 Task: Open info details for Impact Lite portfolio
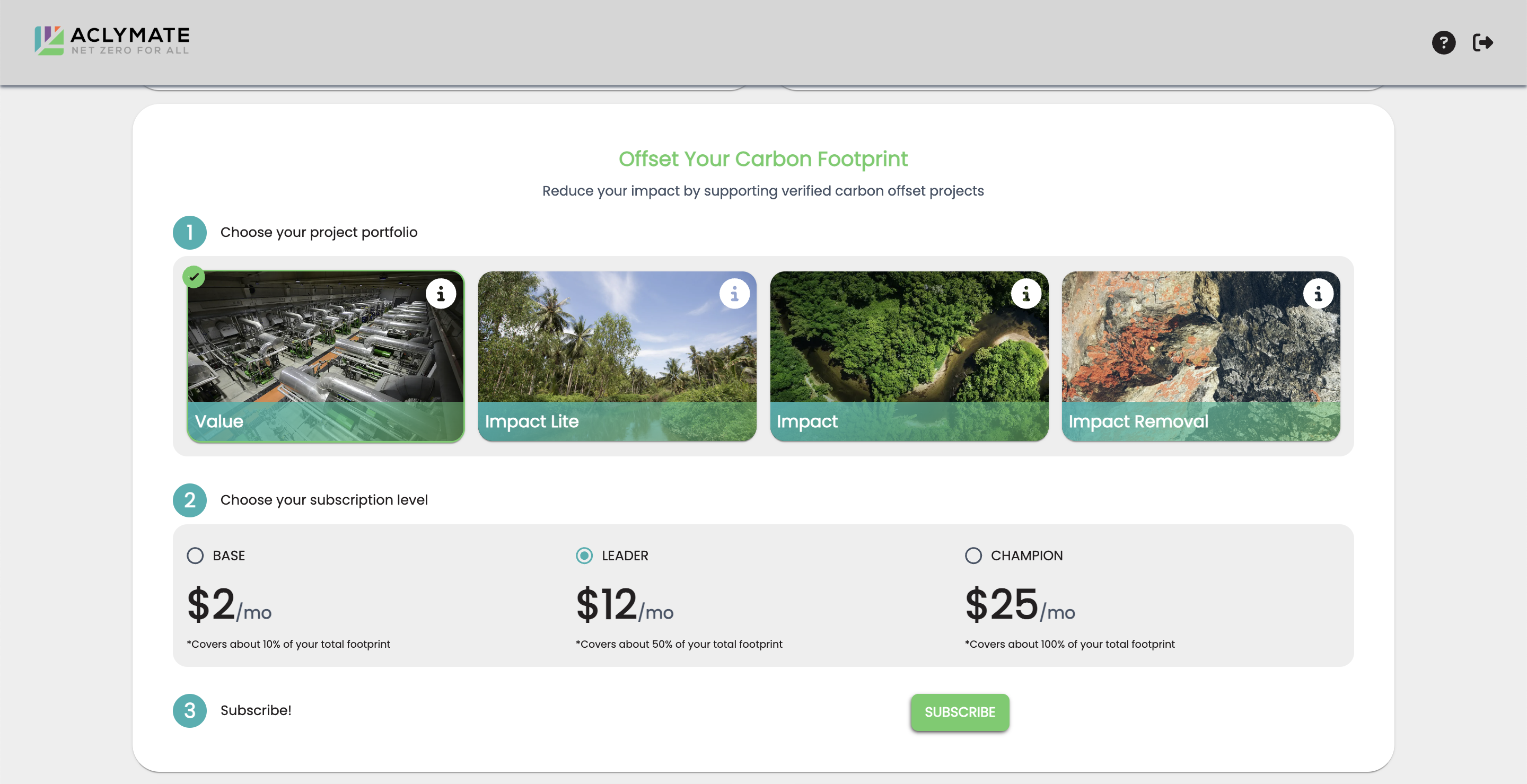coord(734,293)
